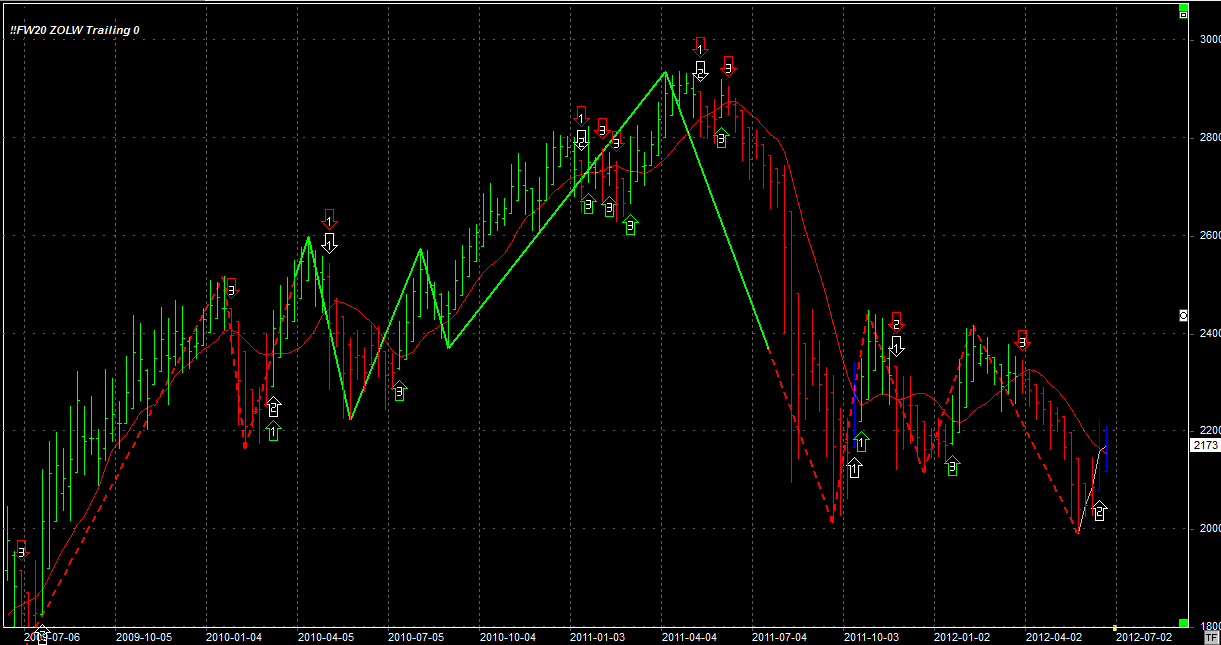The image size is (1221, 645).
Task: Click the white down-arrow below the 2600 peak
Action: pyautogui.click(x=329, y=242)
